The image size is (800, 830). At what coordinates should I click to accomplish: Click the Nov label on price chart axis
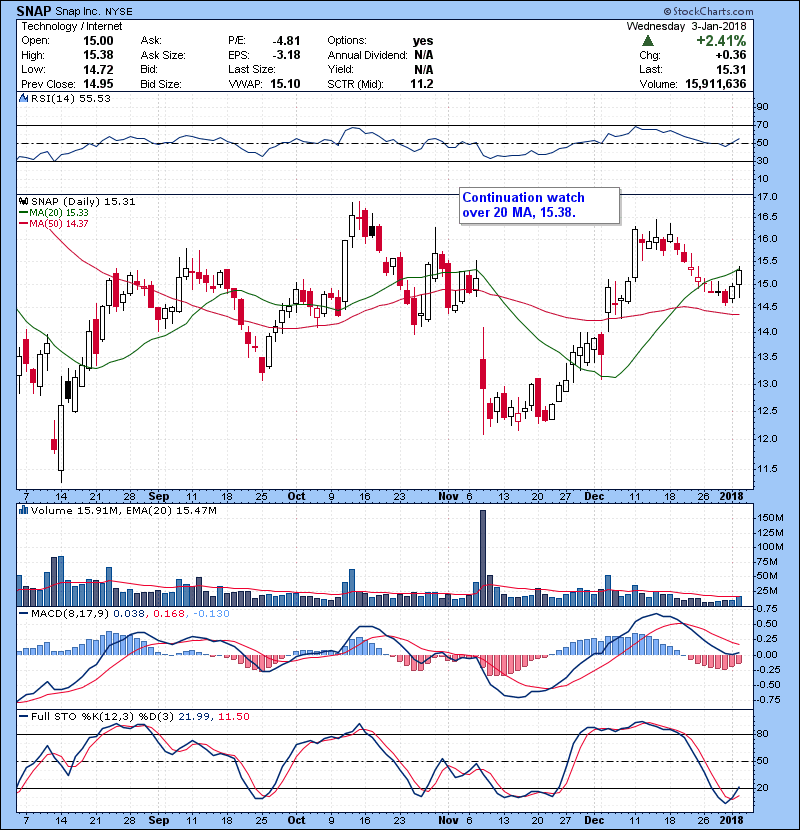click(x=448, y=497)
